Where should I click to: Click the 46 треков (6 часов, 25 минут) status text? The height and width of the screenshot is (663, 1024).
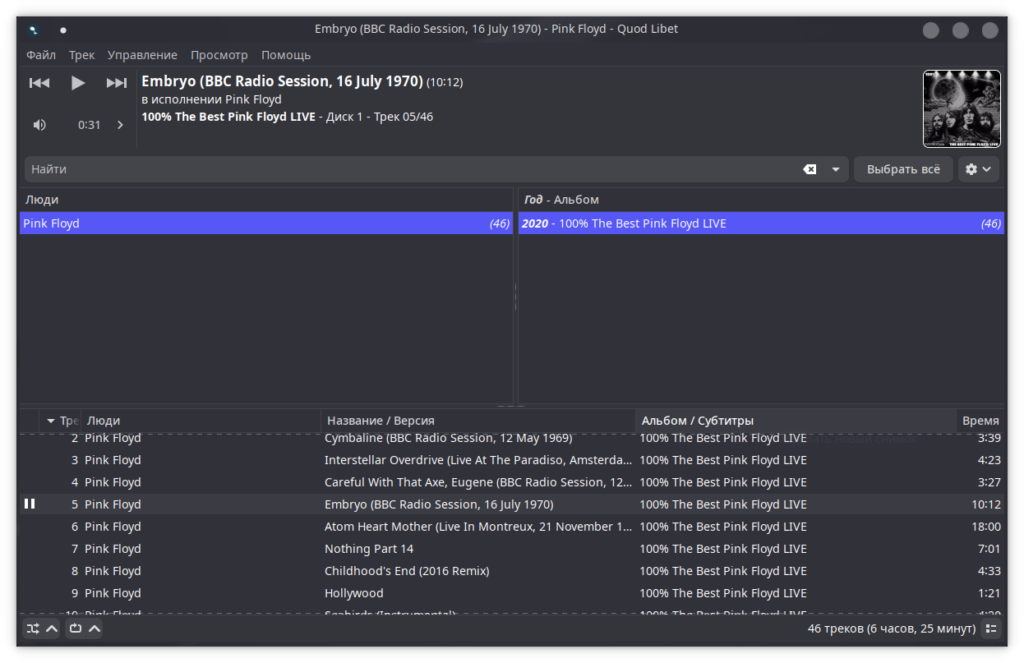tap(891, 628)
